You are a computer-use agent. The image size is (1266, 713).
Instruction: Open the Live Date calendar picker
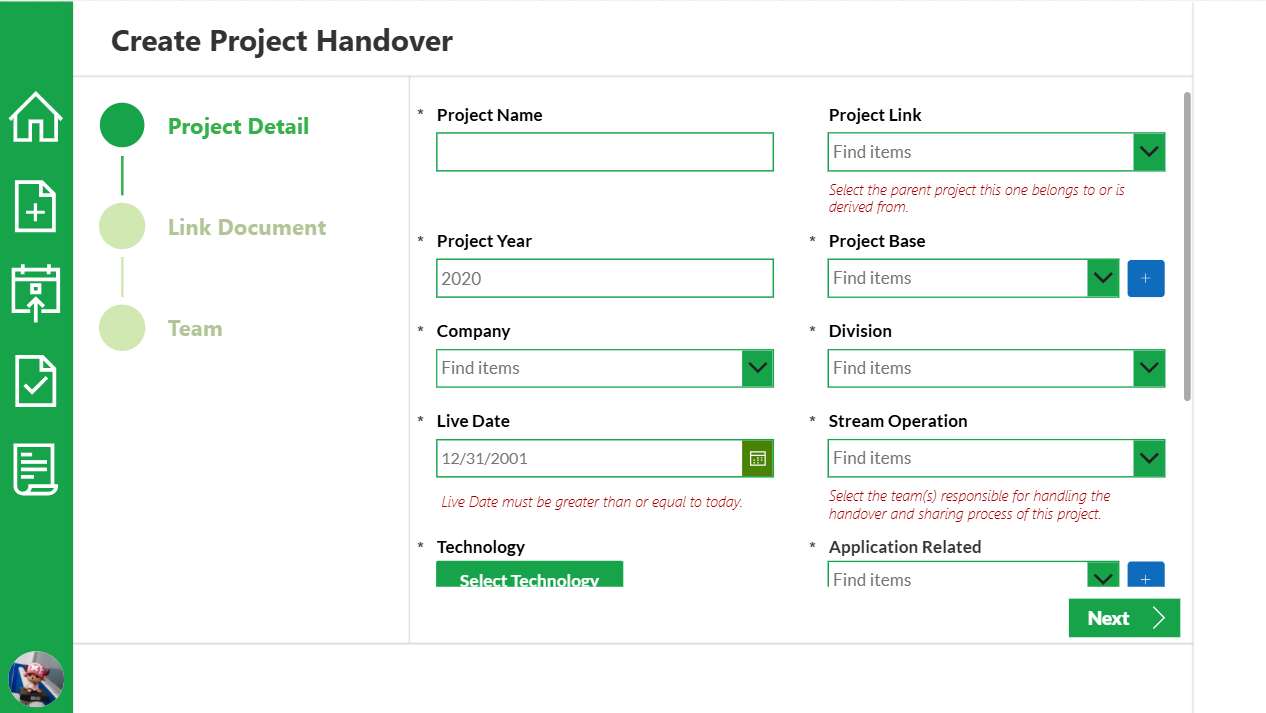(758, 458)
